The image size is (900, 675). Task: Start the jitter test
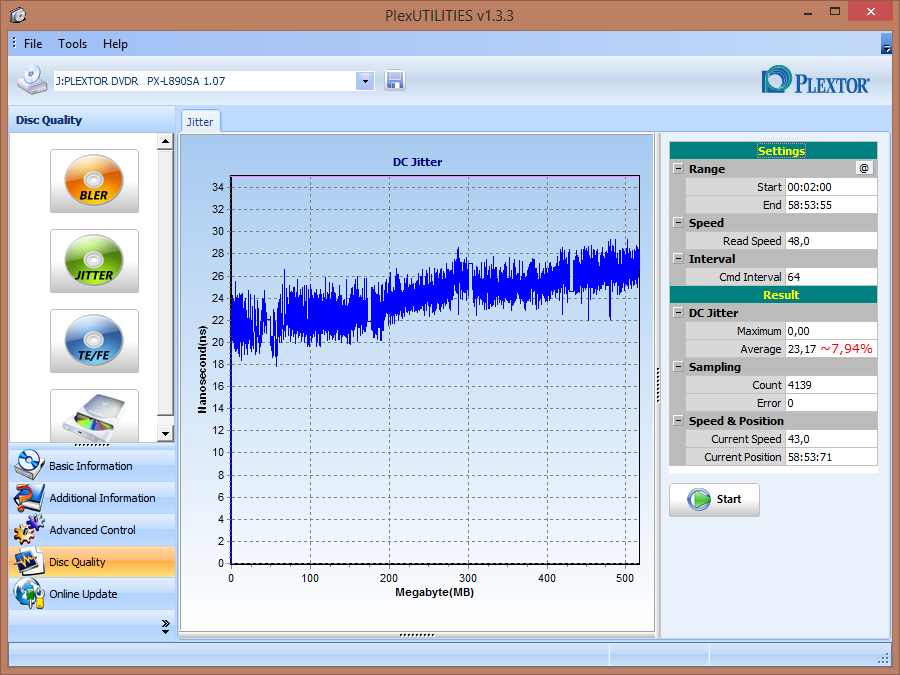[714, 499]
